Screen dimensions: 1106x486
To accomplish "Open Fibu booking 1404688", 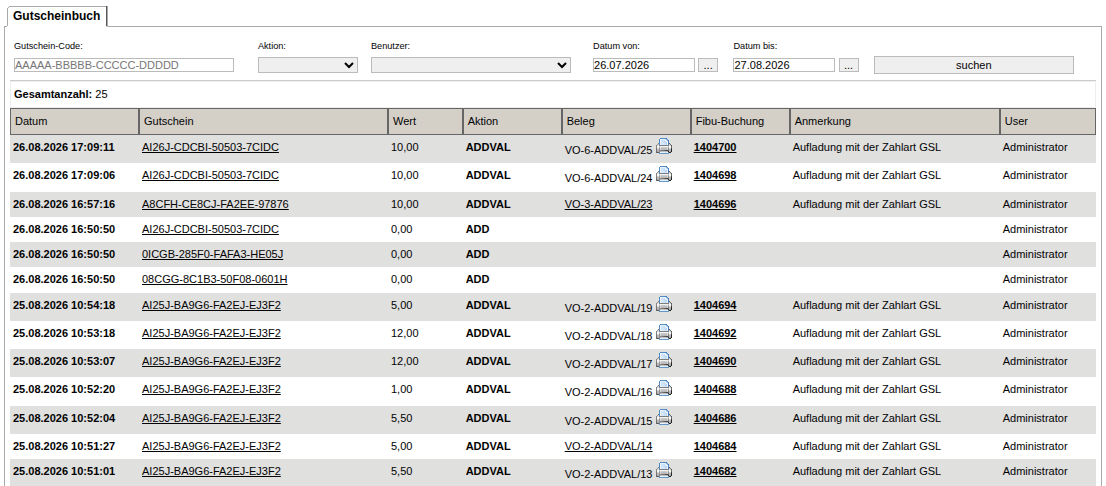I will tap(715, 389).
